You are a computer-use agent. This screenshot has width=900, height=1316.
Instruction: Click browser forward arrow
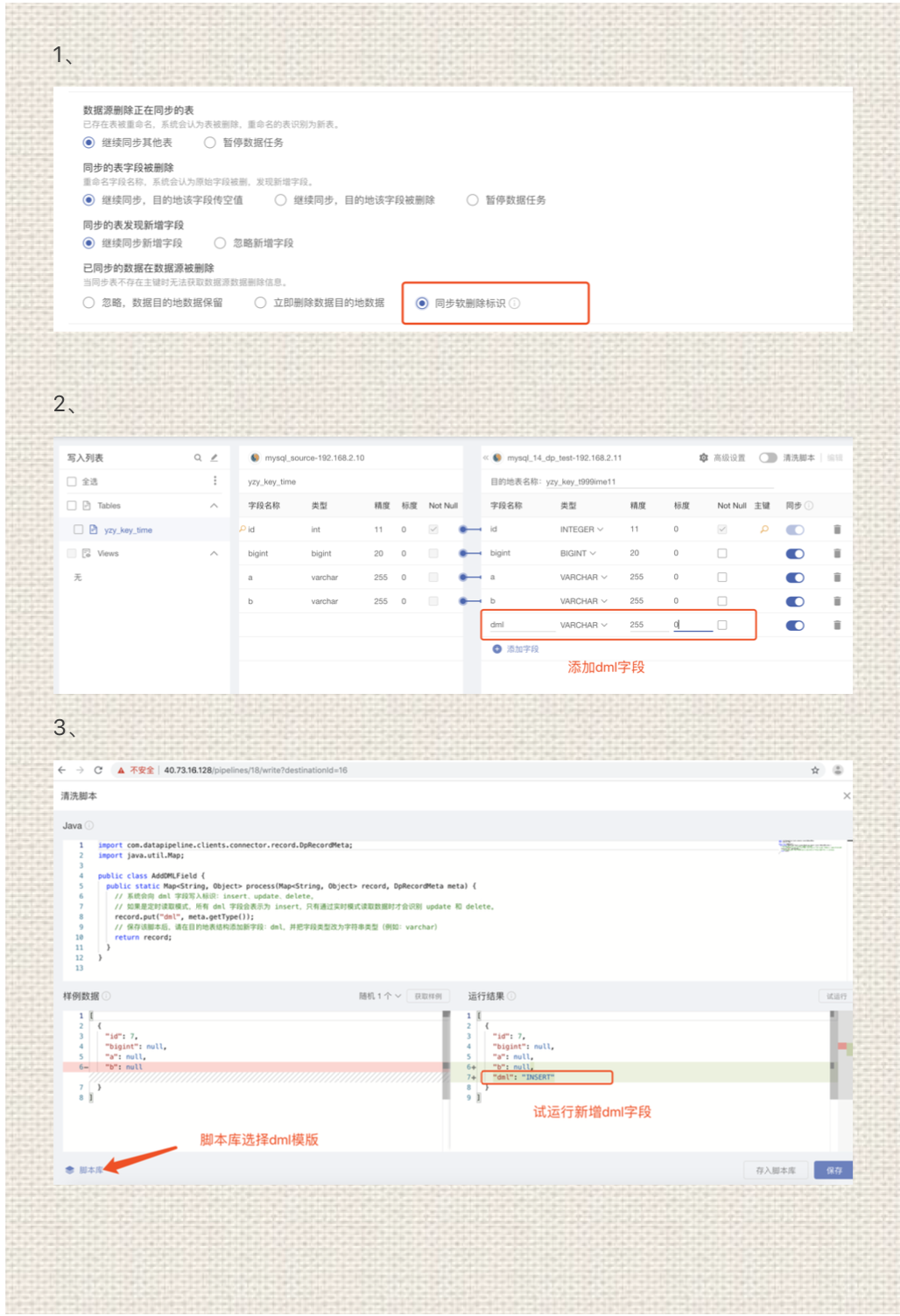coord(80,770)
